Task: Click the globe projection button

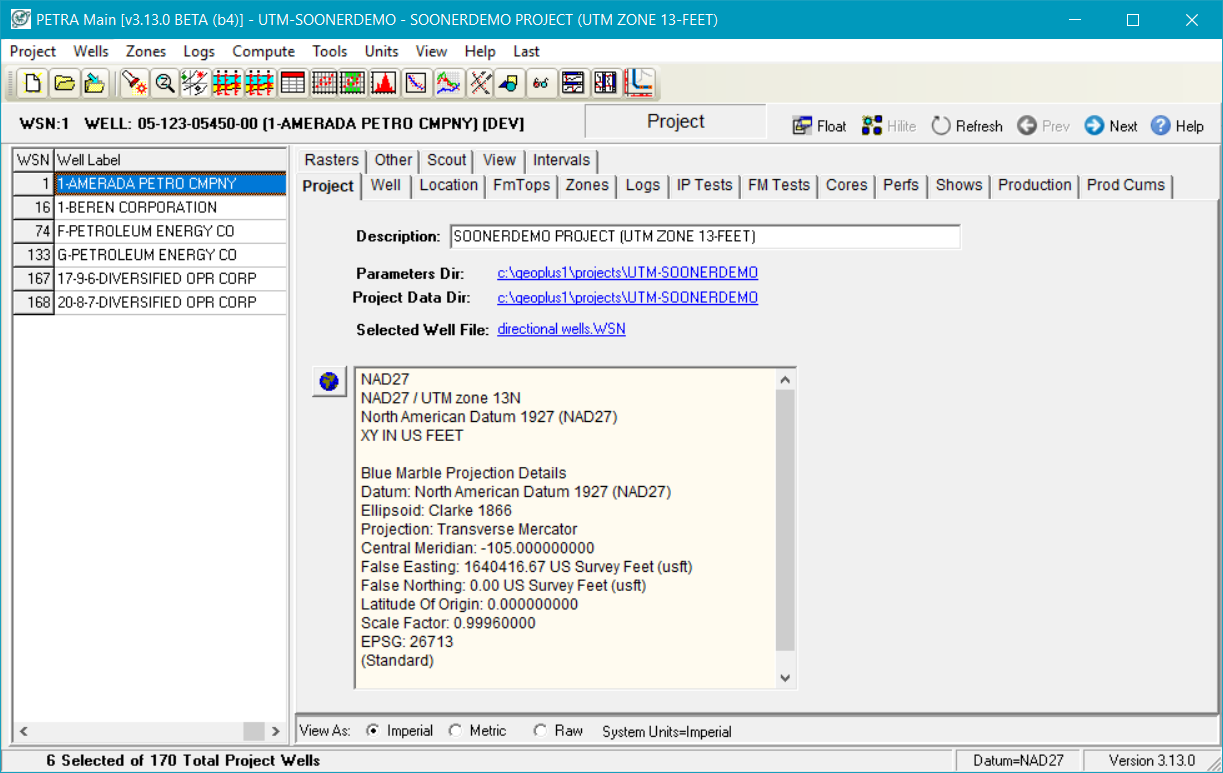Action: (329, 382)
